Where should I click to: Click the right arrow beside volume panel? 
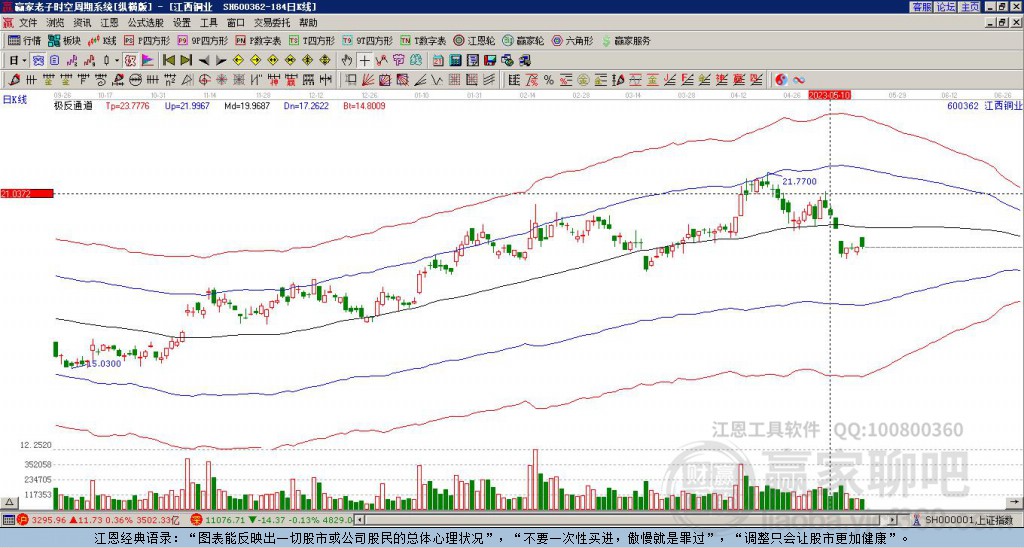coord(1016,502)
